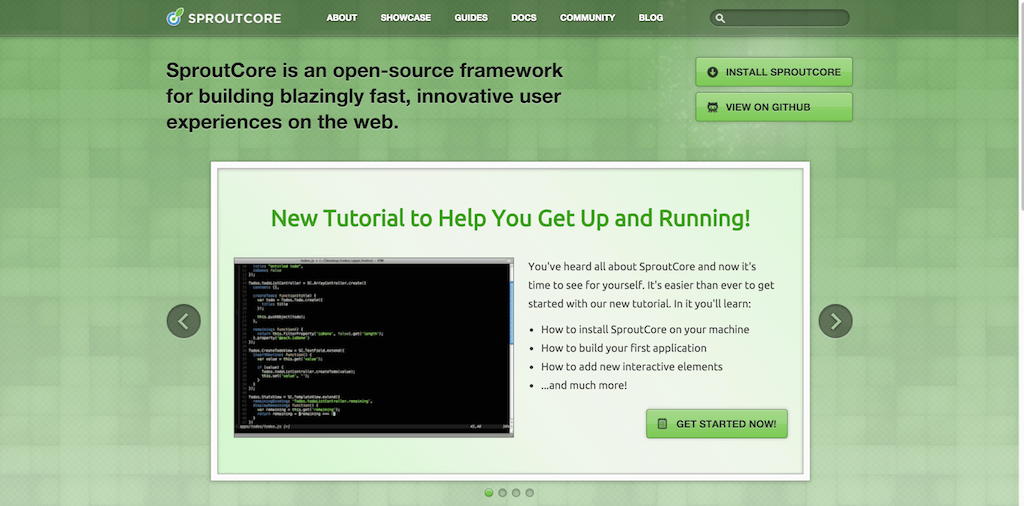This screenshot has height=506, width=1024.
Task: Click "You've heard all about SproutCore" paragraph
Action: (651, 285)
